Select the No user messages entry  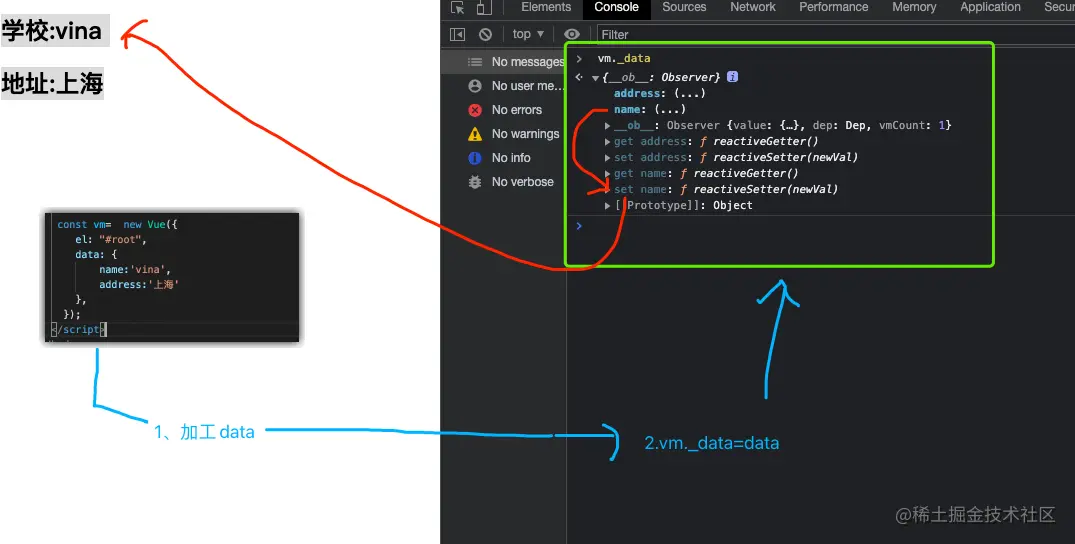[504, 86]
